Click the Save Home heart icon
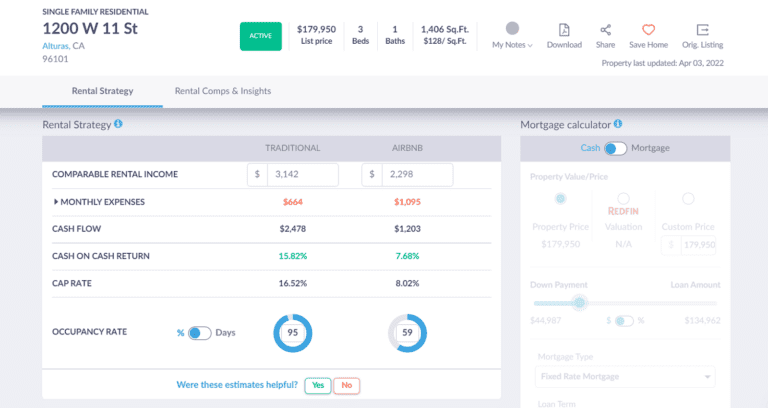This screenshot has width=768, height=408. (648, 30)
